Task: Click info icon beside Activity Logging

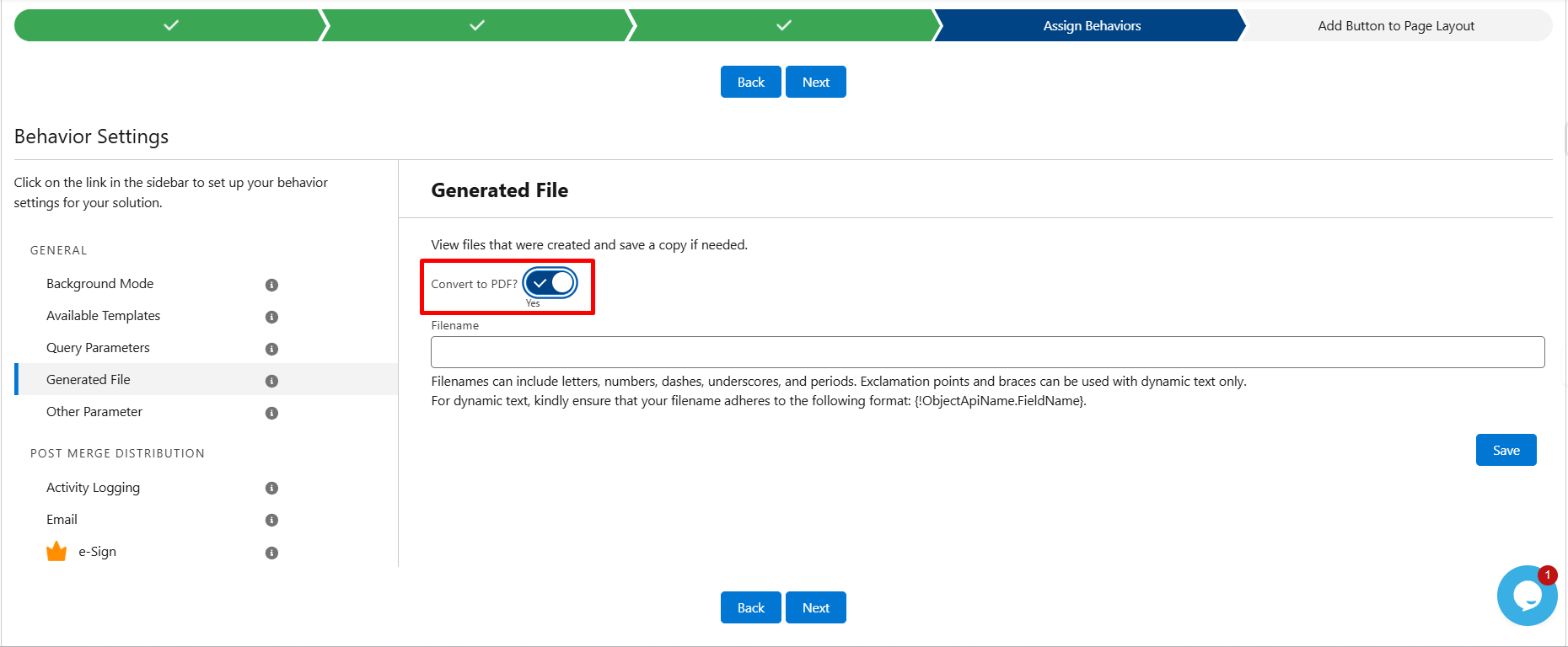Action: coord(271,488)
